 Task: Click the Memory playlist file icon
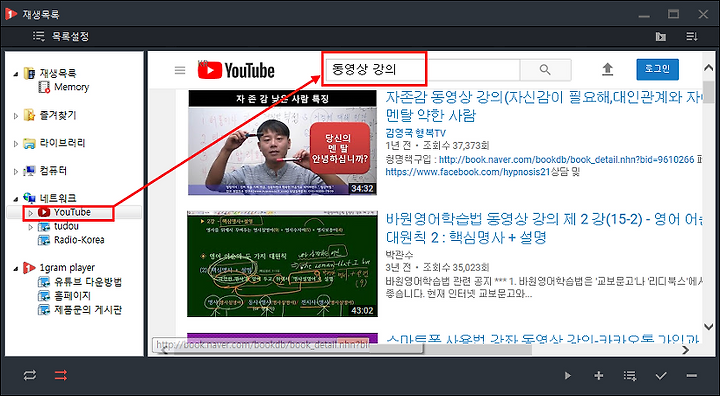coord(44,87)
